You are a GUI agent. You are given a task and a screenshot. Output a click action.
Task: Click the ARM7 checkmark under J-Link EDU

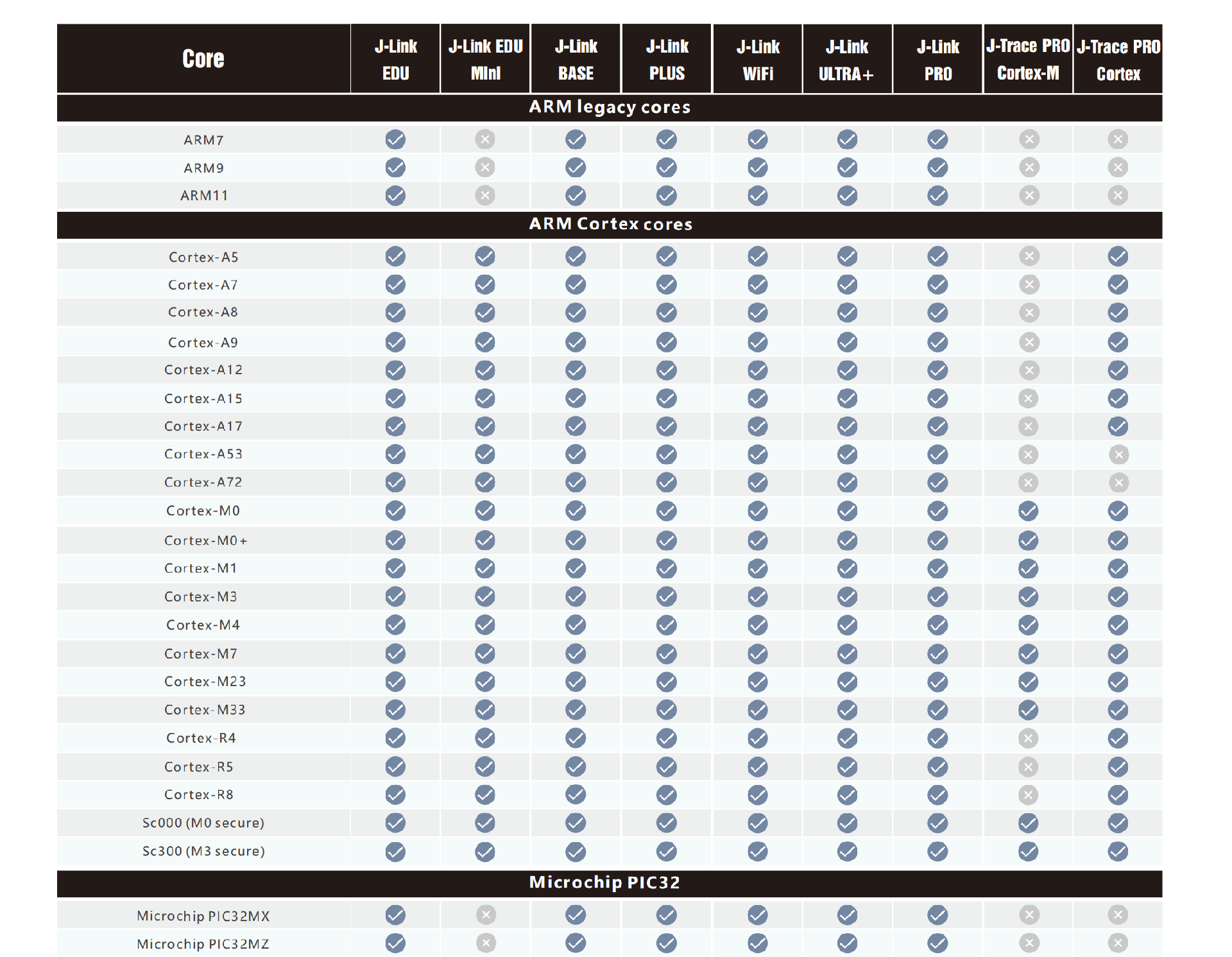pyautogui.click(x=395, y=139)
